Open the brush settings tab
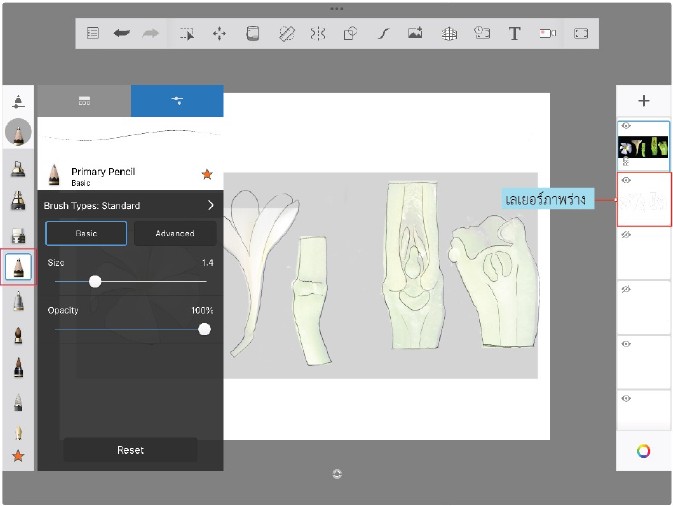 (x=177, y=101)
